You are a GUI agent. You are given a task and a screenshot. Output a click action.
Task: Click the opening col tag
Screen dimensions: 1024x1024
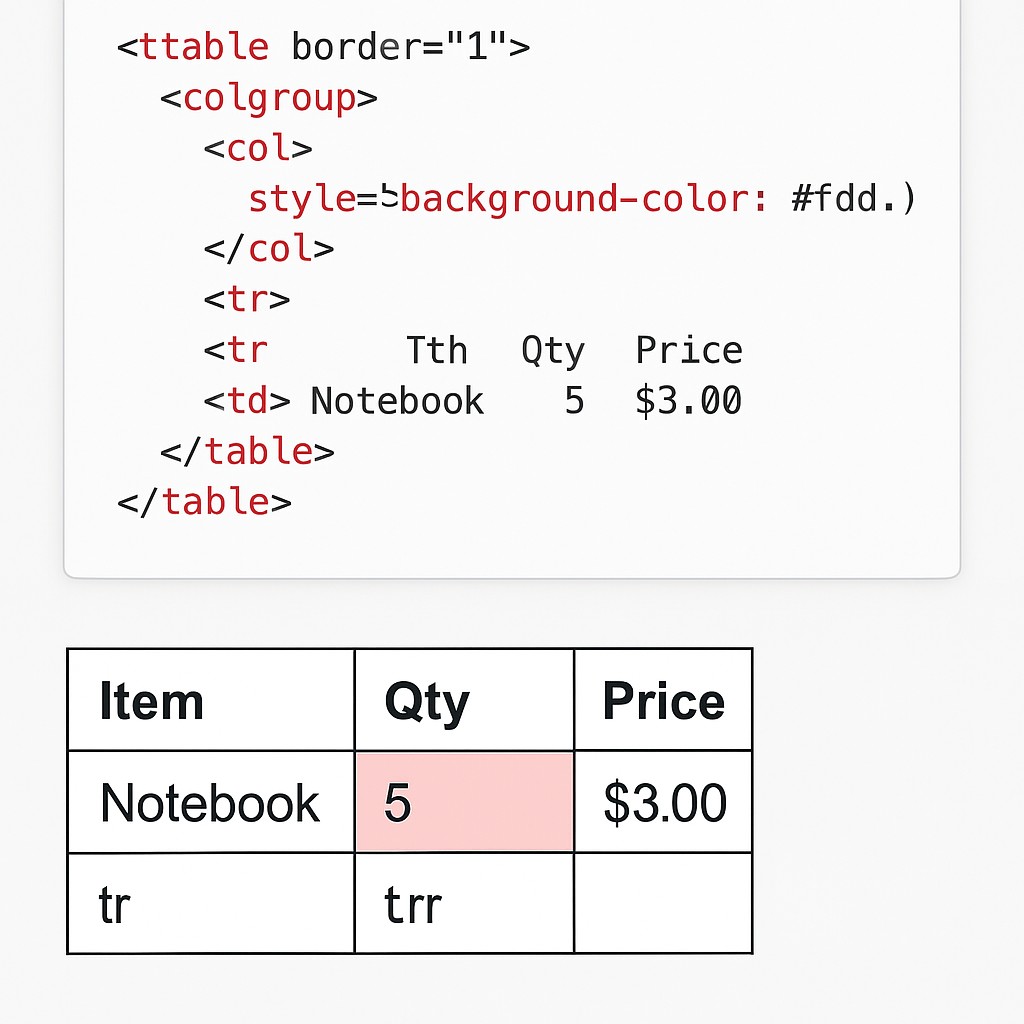pyautogui.click(x=258, y=148)
